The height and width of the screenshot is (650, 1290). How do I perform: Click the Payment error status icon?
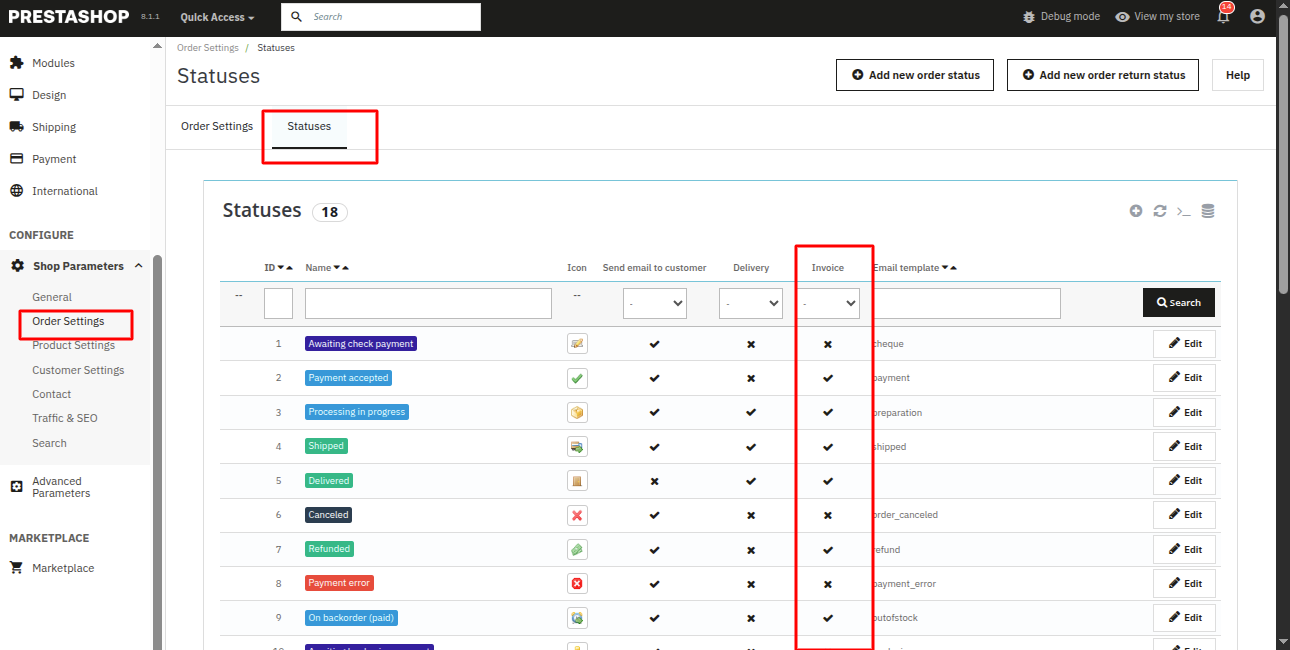[577, 583]
